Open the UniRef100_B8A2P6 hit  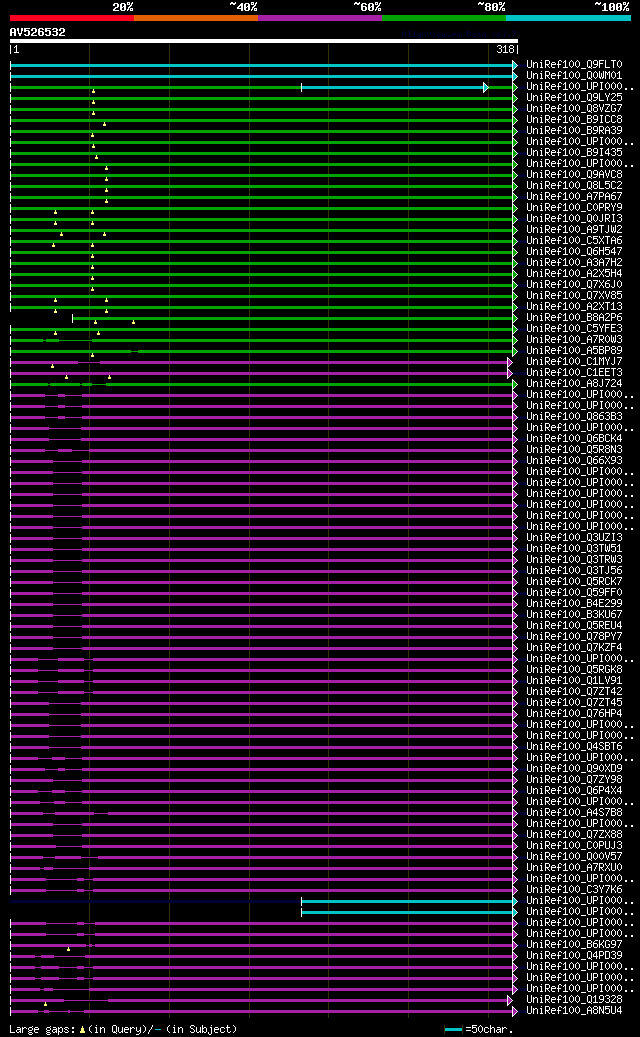pyautogui.click(x=574, y=317)
